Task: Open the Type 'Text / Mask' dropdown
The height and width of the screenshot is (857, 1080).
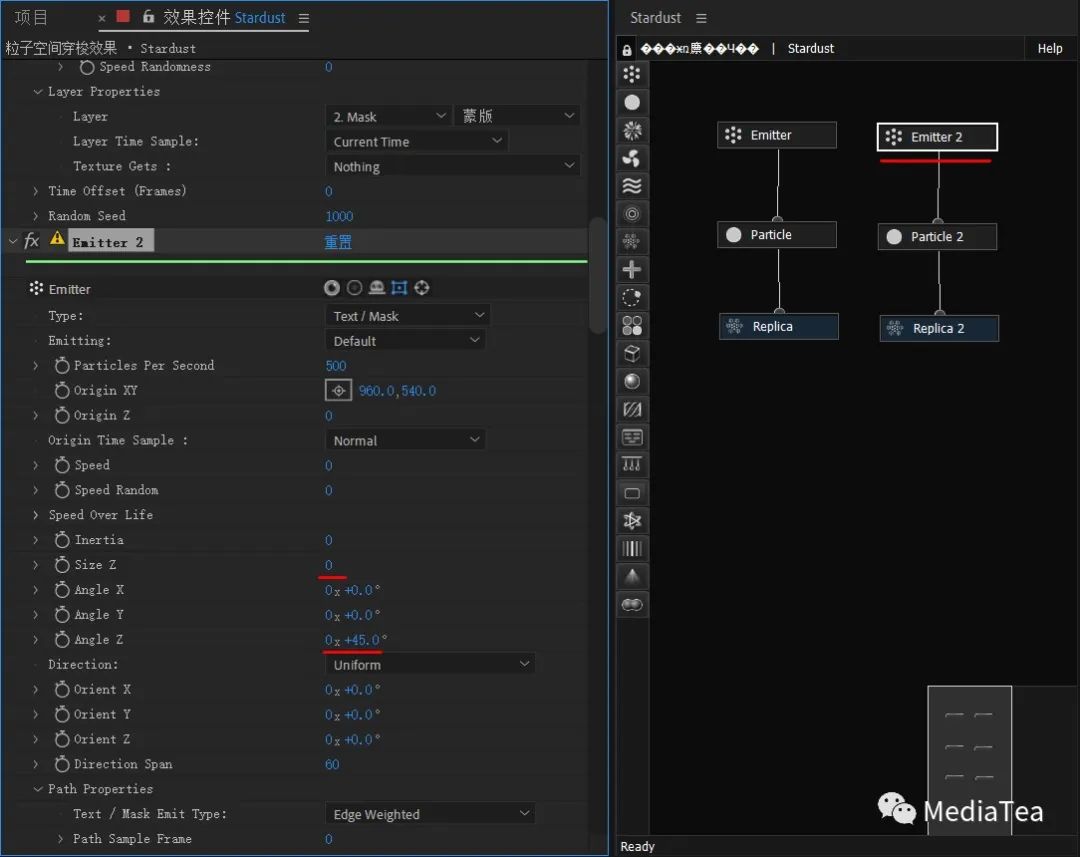Action: [x=407, y=316]
